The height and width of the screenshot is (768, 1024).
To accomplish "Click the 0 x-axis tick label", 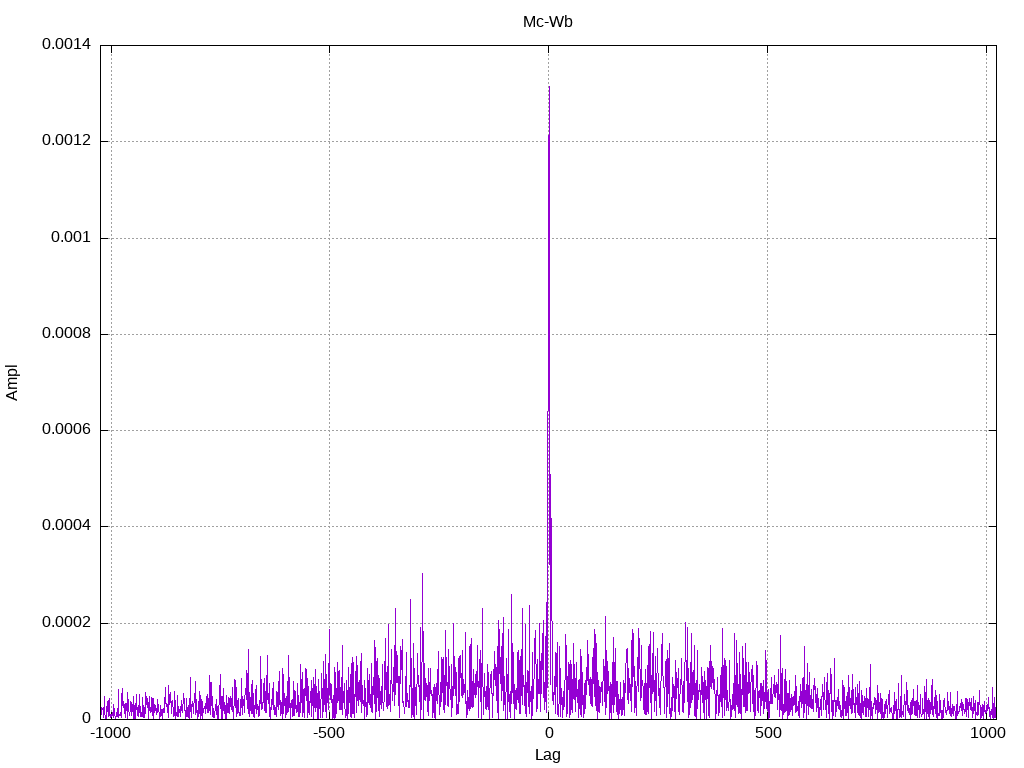I will [x=549, y=733].
